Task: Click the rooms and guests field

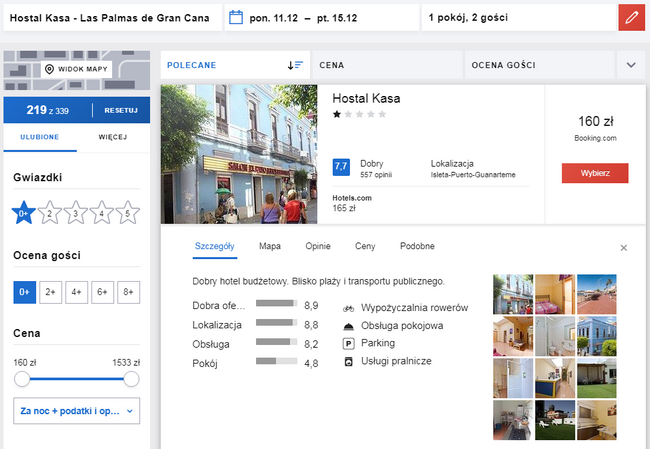Action: (519, 18)
